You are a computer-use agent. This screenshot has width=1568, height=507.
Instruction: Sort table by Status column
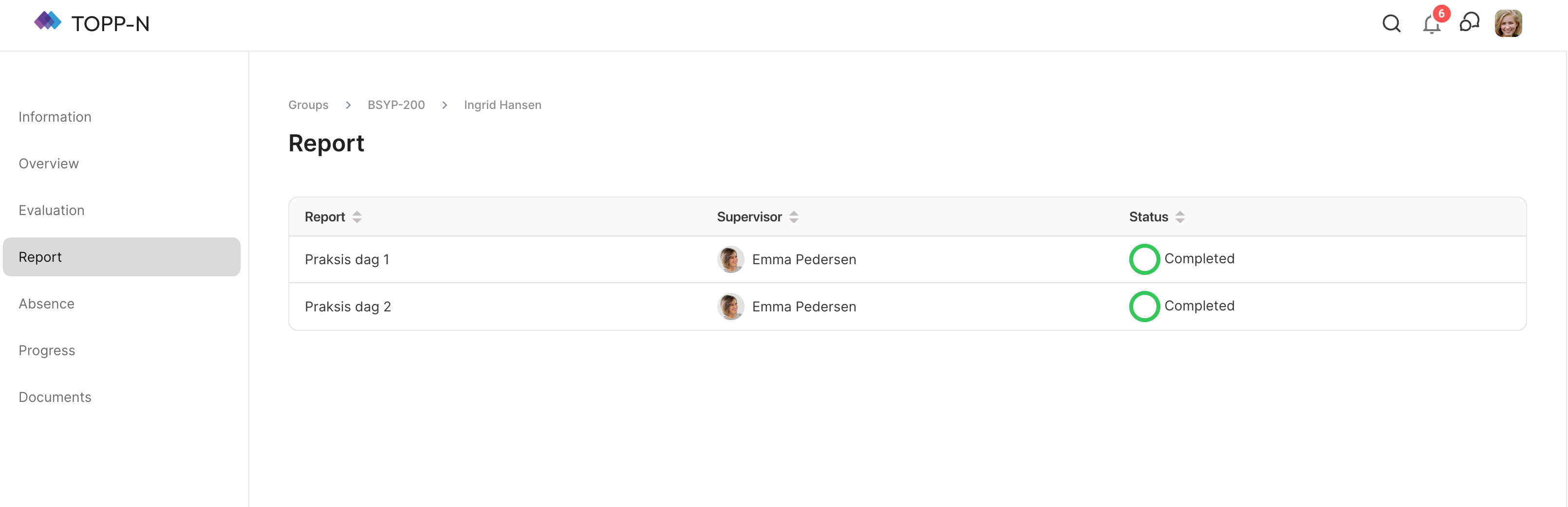[1179, 217]
